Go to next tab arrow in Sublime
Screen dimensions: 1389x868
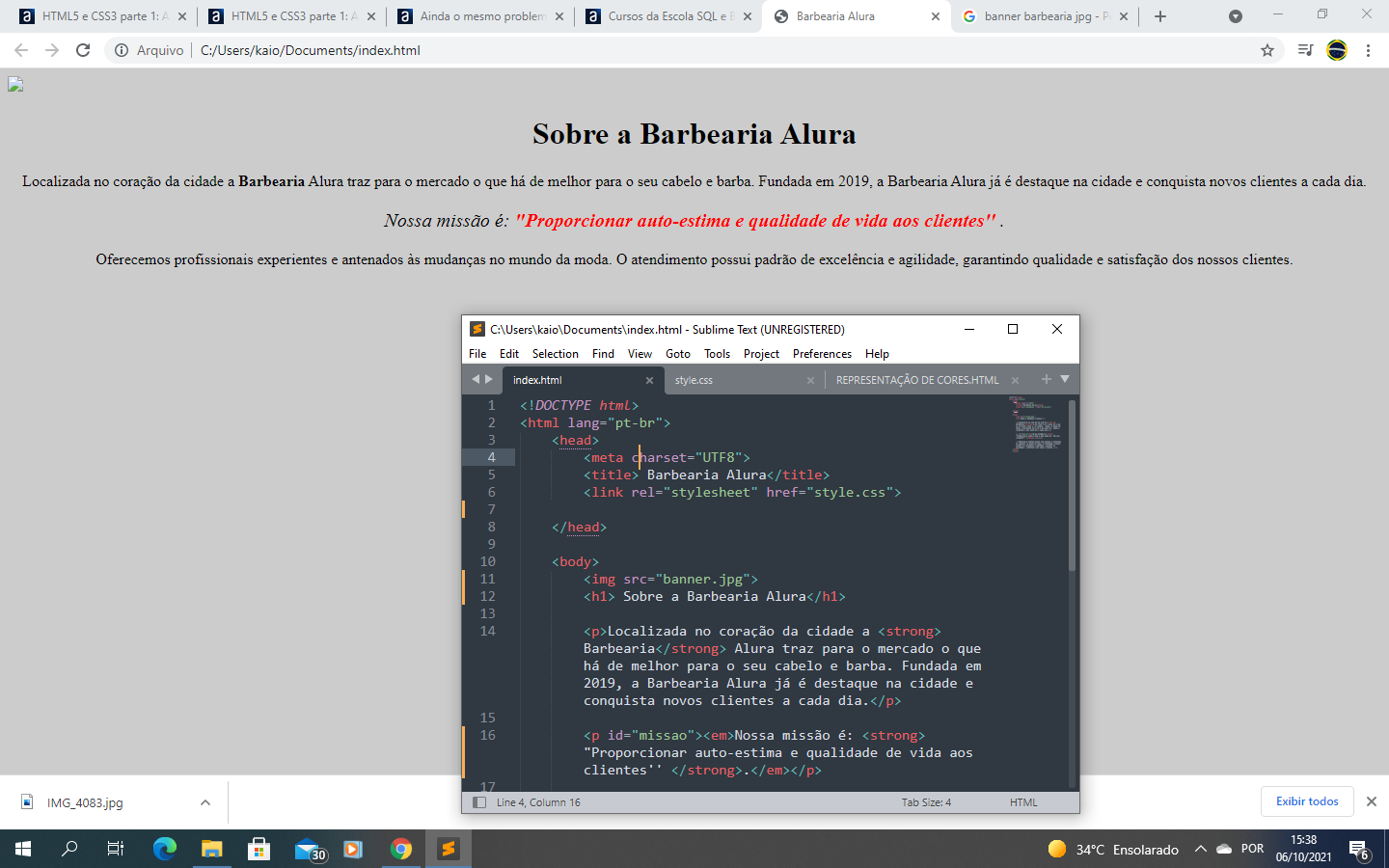tap(489, 379)
